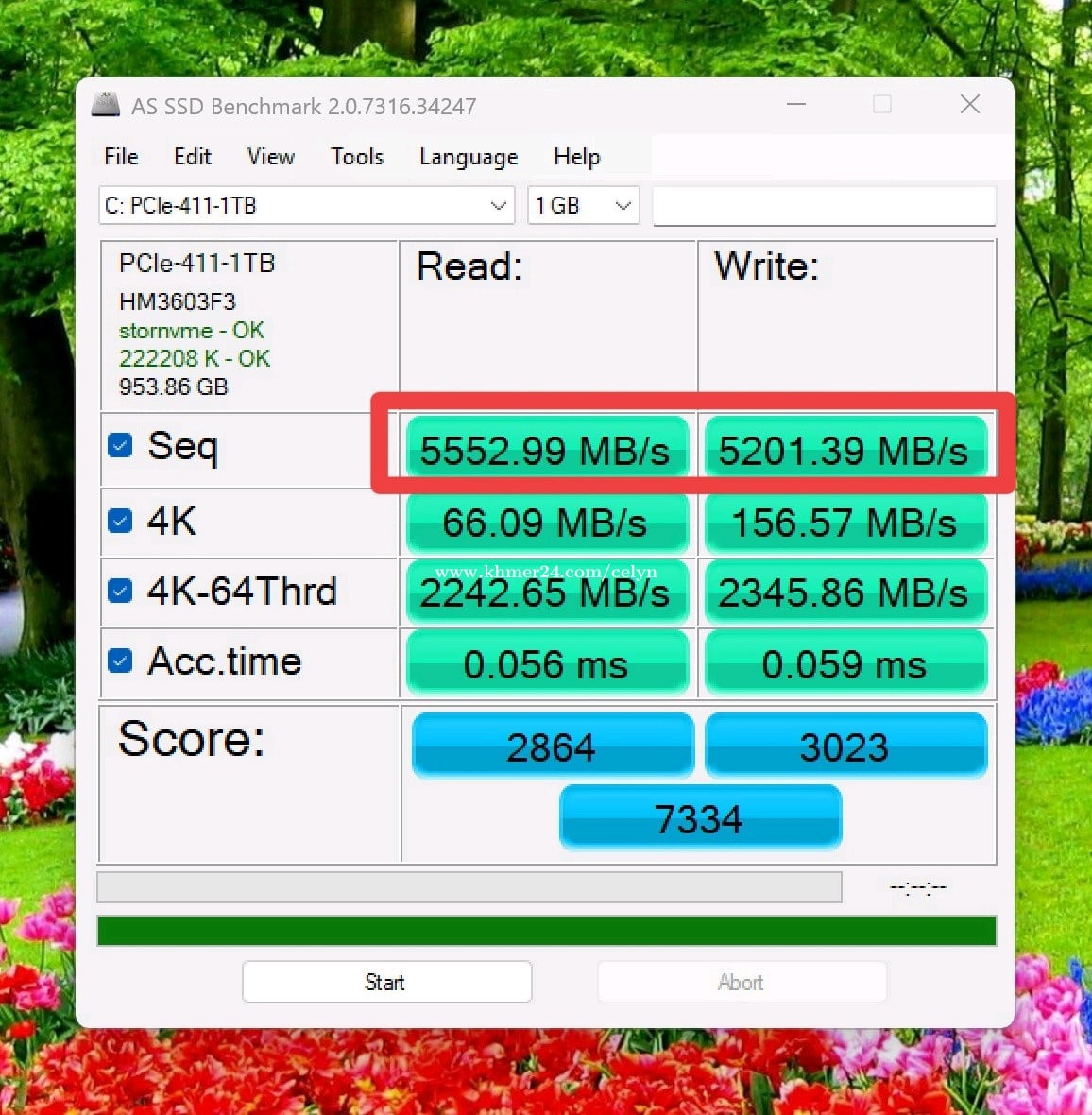Click the AS SSD Benchmark title bar icon
1092x1115 pixels.
point(106,105)
